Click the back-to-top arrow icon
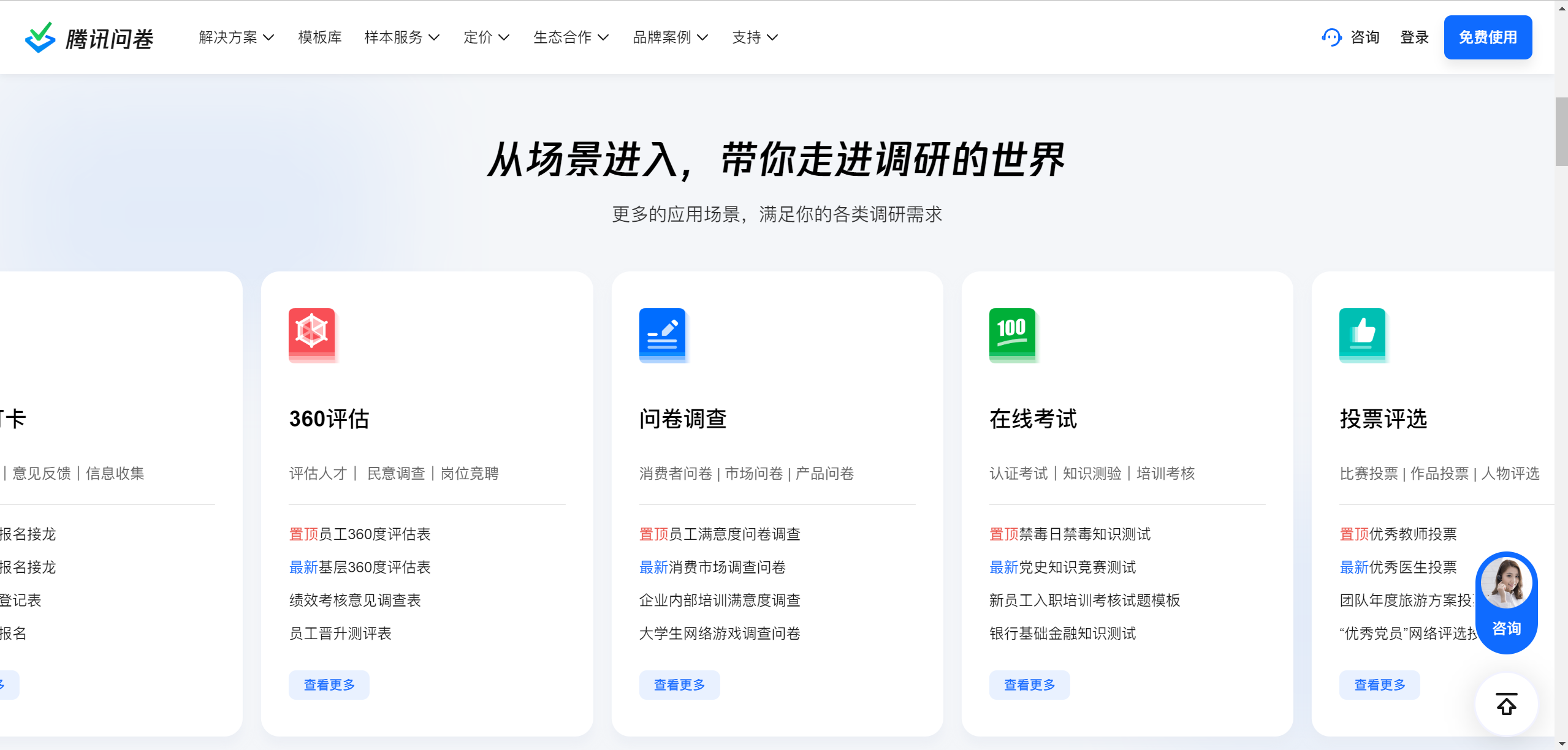 point(1506,704)
